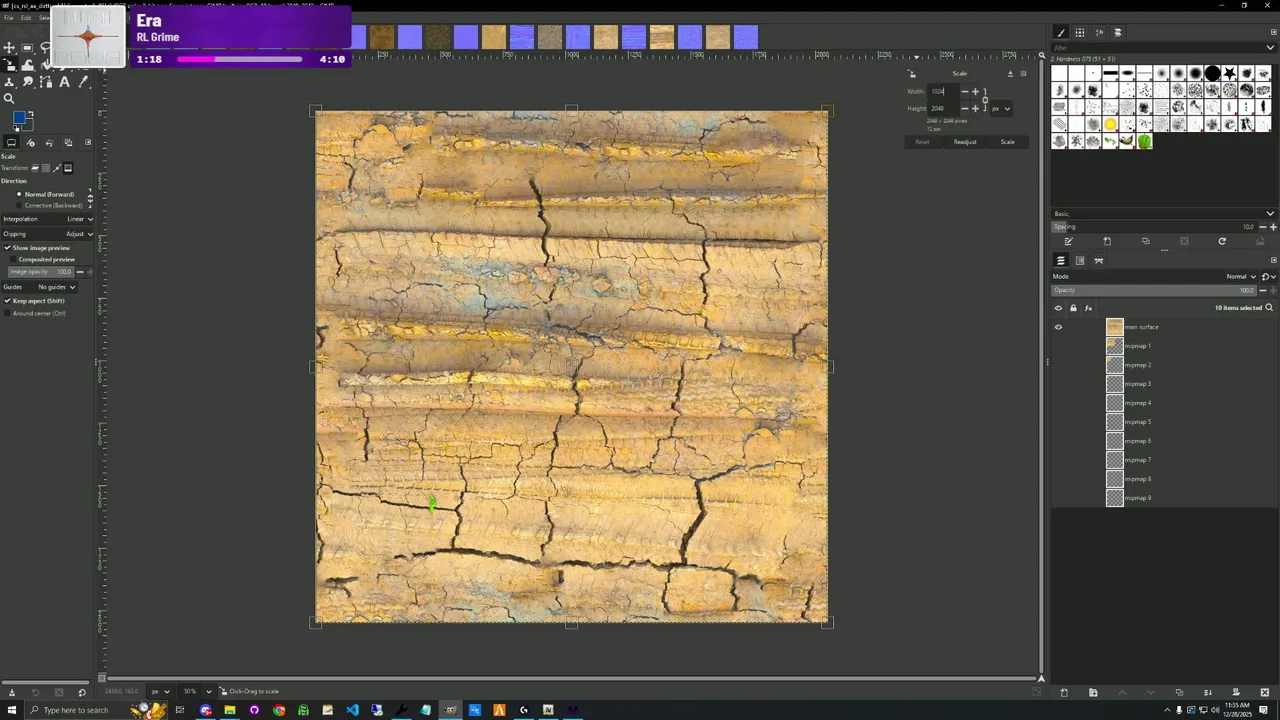Create a new layer group
This screenshot has height=720, width=1280.
coord(1093,692)
